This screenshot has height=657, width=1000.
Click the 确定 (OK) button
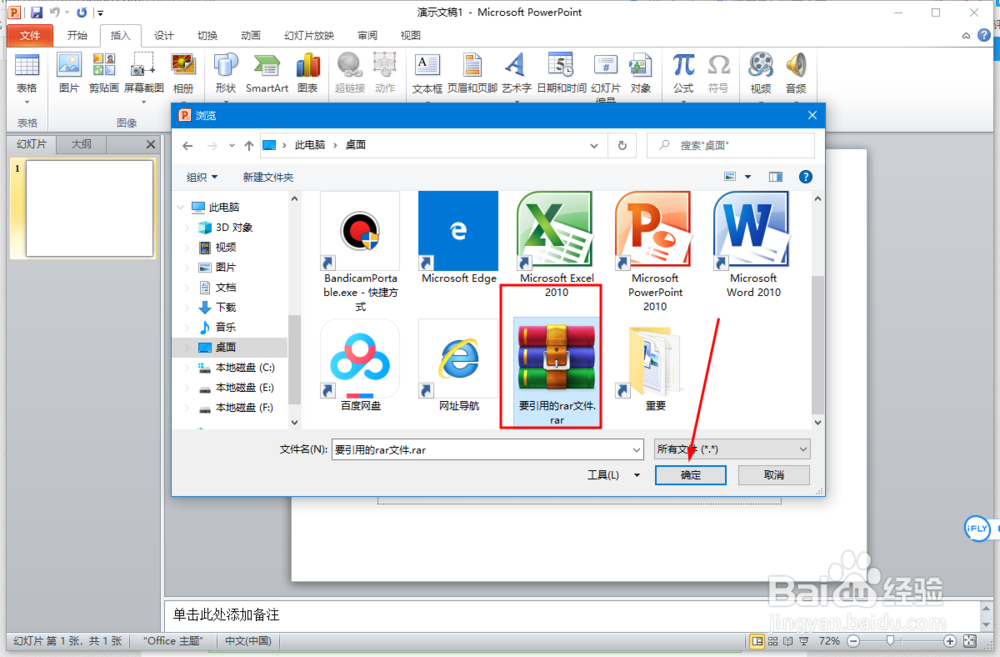pos(690,475)
